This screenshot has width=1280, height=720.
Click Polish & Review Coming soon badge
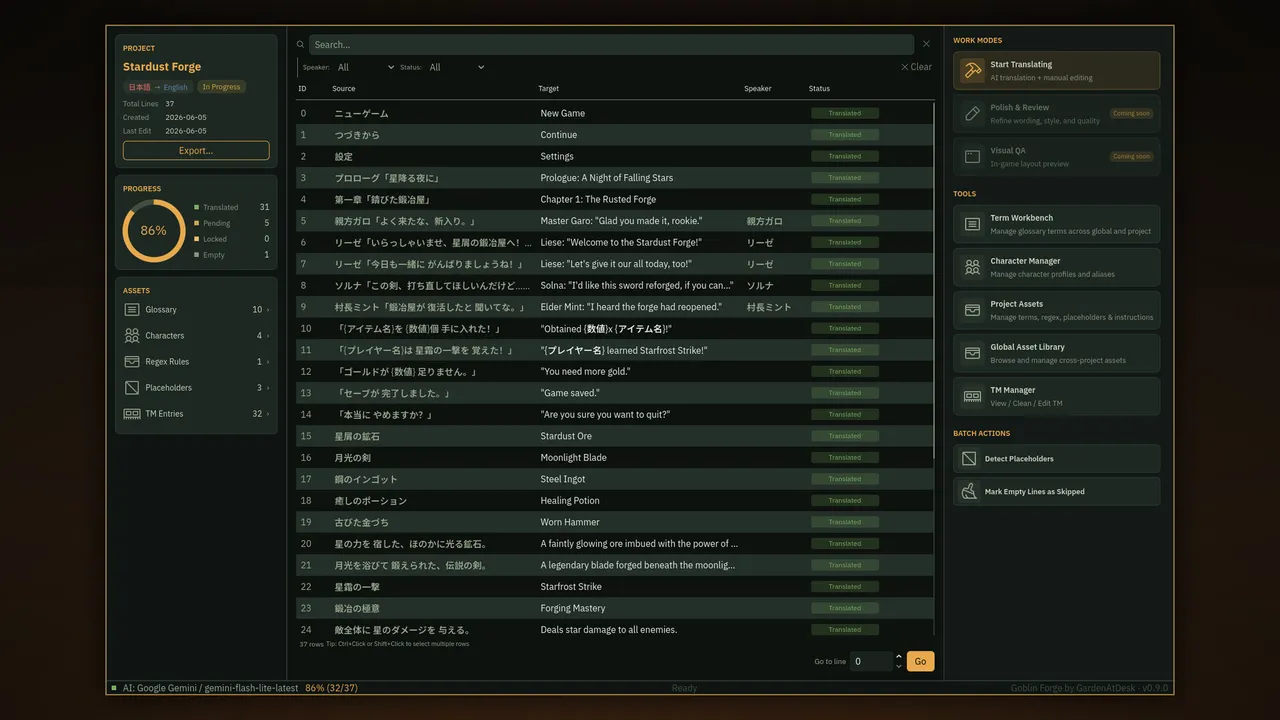(1131, 113)
